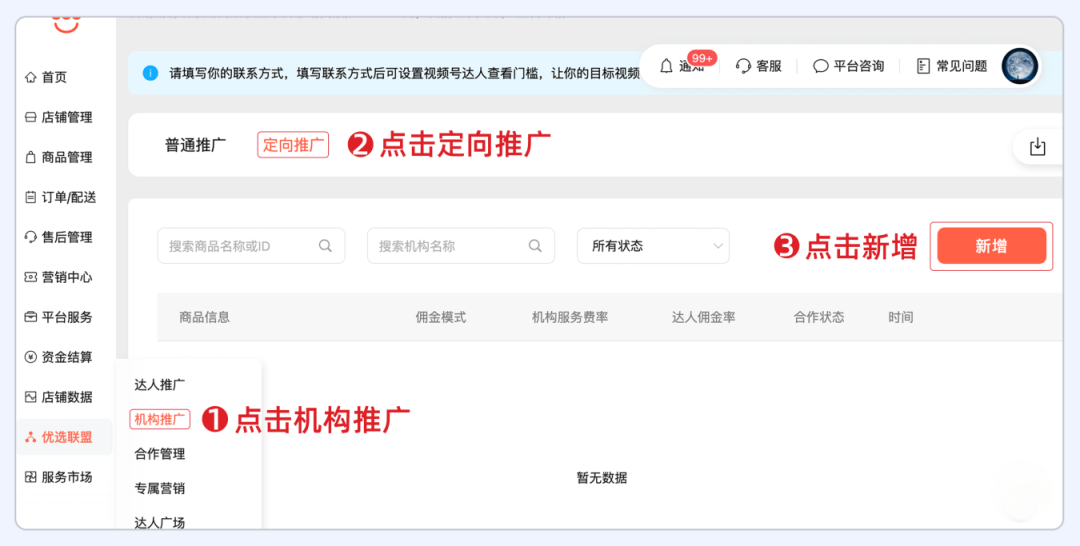Image resolution: width=1080 pixels, height=546 pixels.
Task: Click the 搜索商品名称或ID input field
Action: [x=240, y=246]
